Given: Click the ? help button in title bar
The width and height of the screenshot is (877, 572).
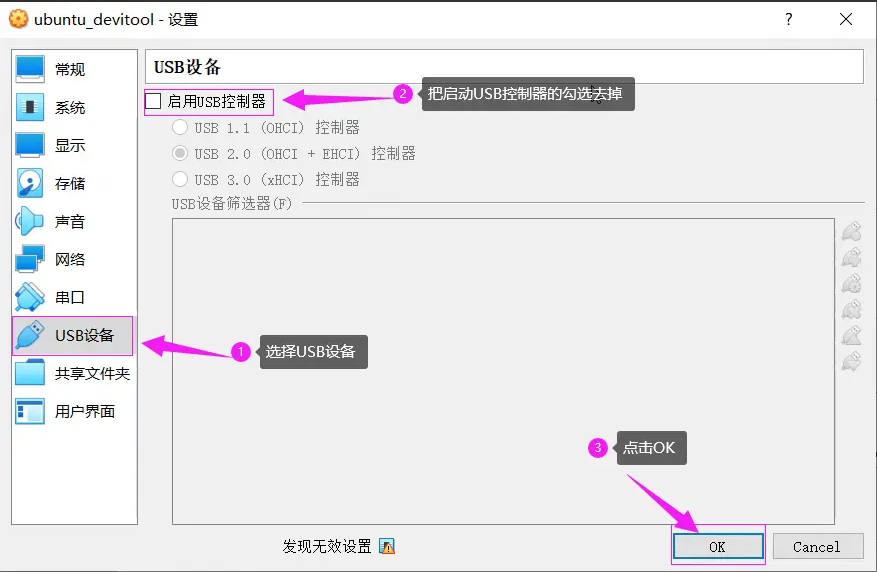Looking at the screenshot, I should pyautogui.click(x=788, y=19).
